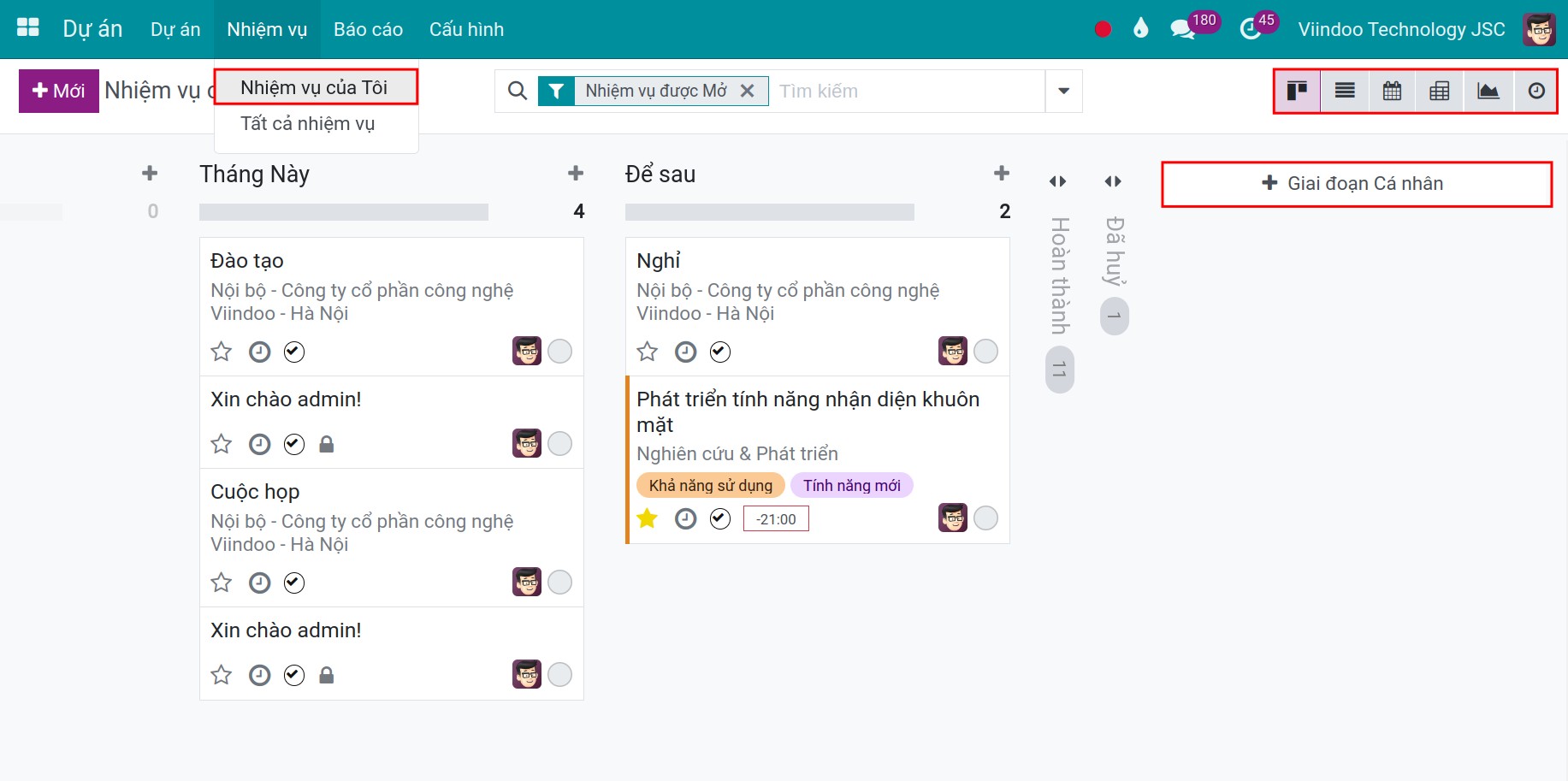This screenshot has height=781, width=1568.
Task: Unstar the face recognition development task
Action: tap(648, 518)
